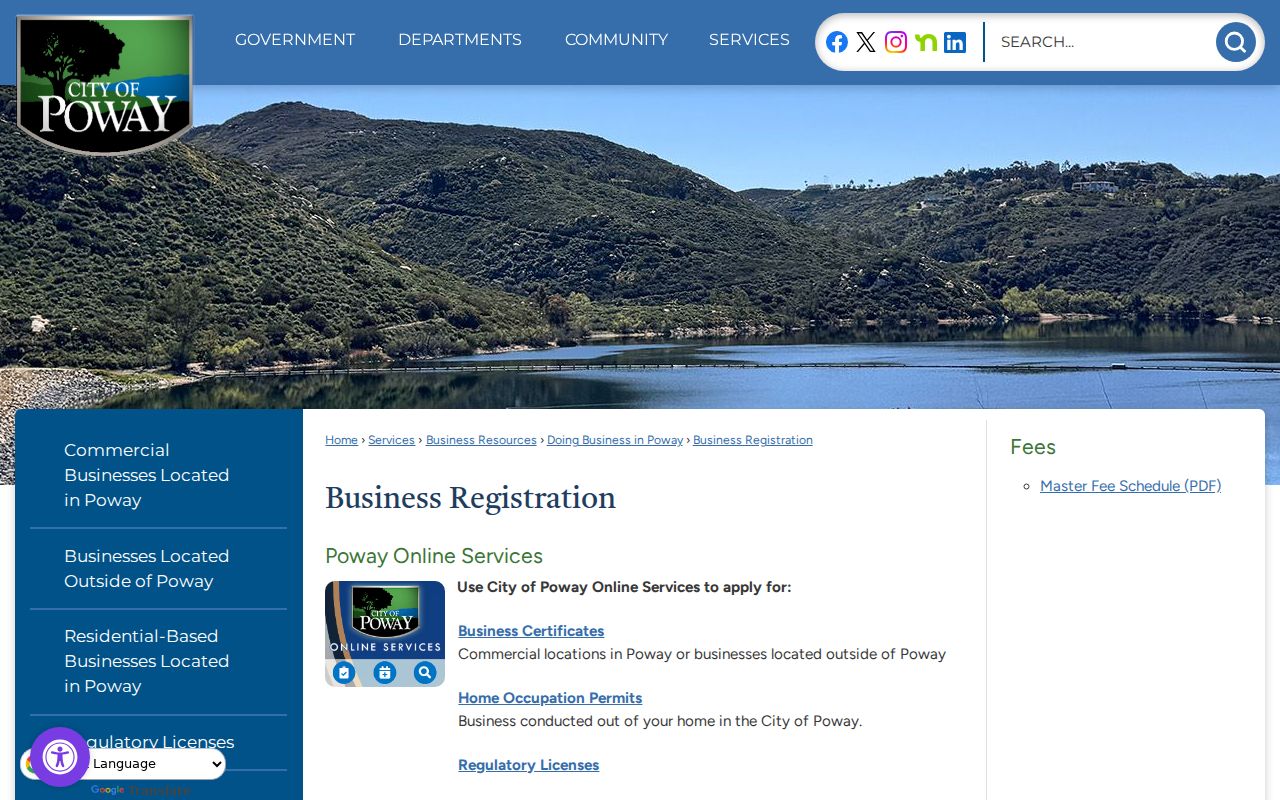Click the Business Resources breadcrumb

click(481, 440)
